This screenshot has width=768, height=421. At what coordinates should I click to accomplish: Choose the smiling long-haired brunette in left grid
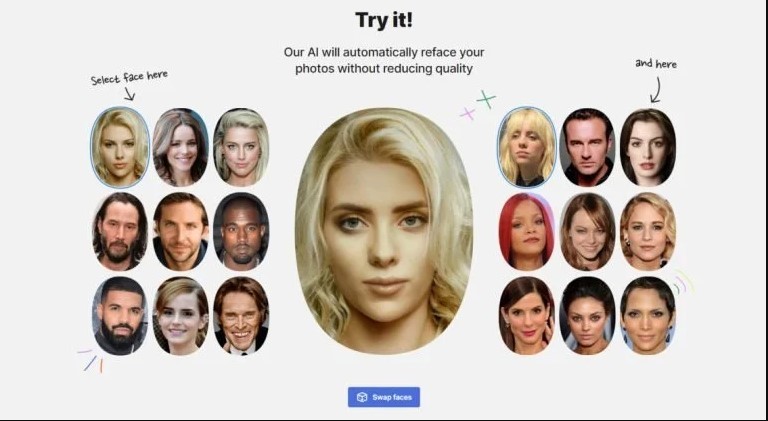point(181,147)
